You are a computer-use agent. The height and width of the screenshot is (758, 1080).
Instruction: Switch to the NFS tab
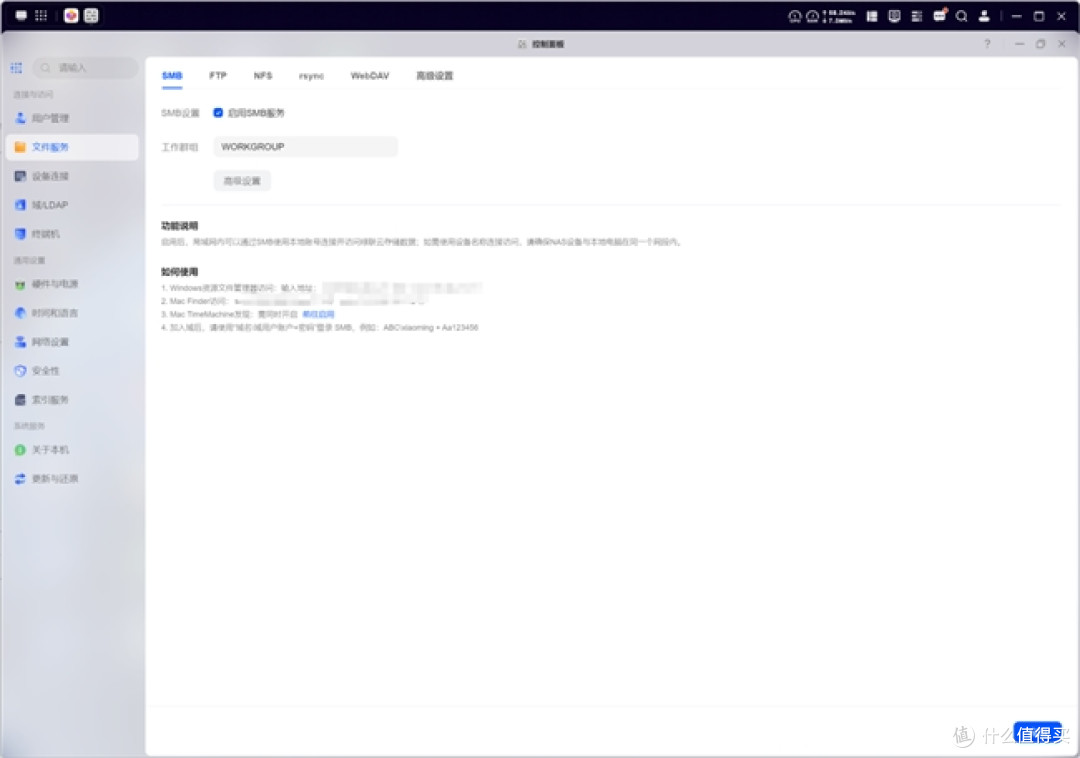point(262,76)
